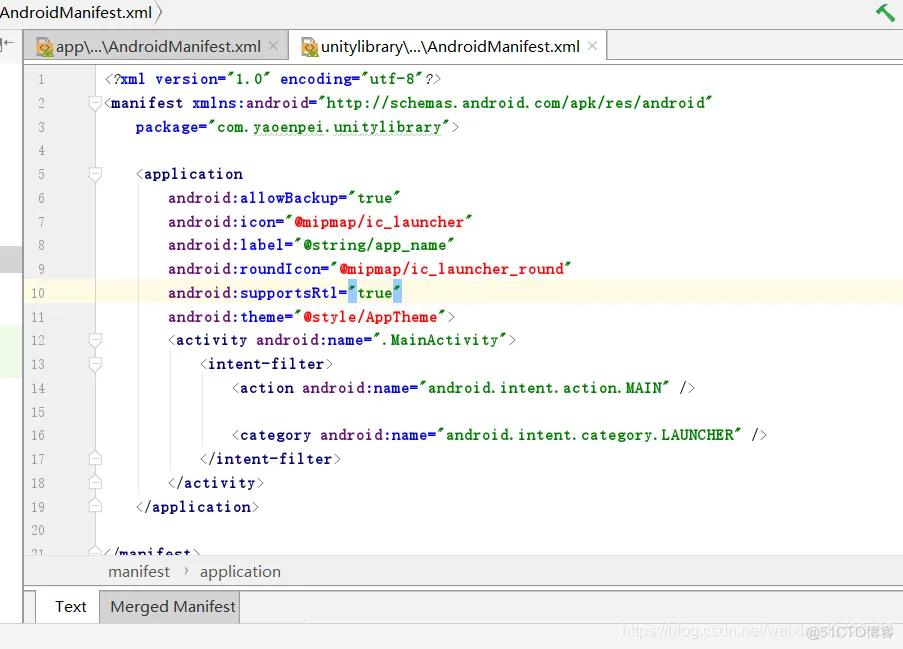Click fold end marker on line 18
This screenshot has width=903, height=649.
[x=95, y=483]
